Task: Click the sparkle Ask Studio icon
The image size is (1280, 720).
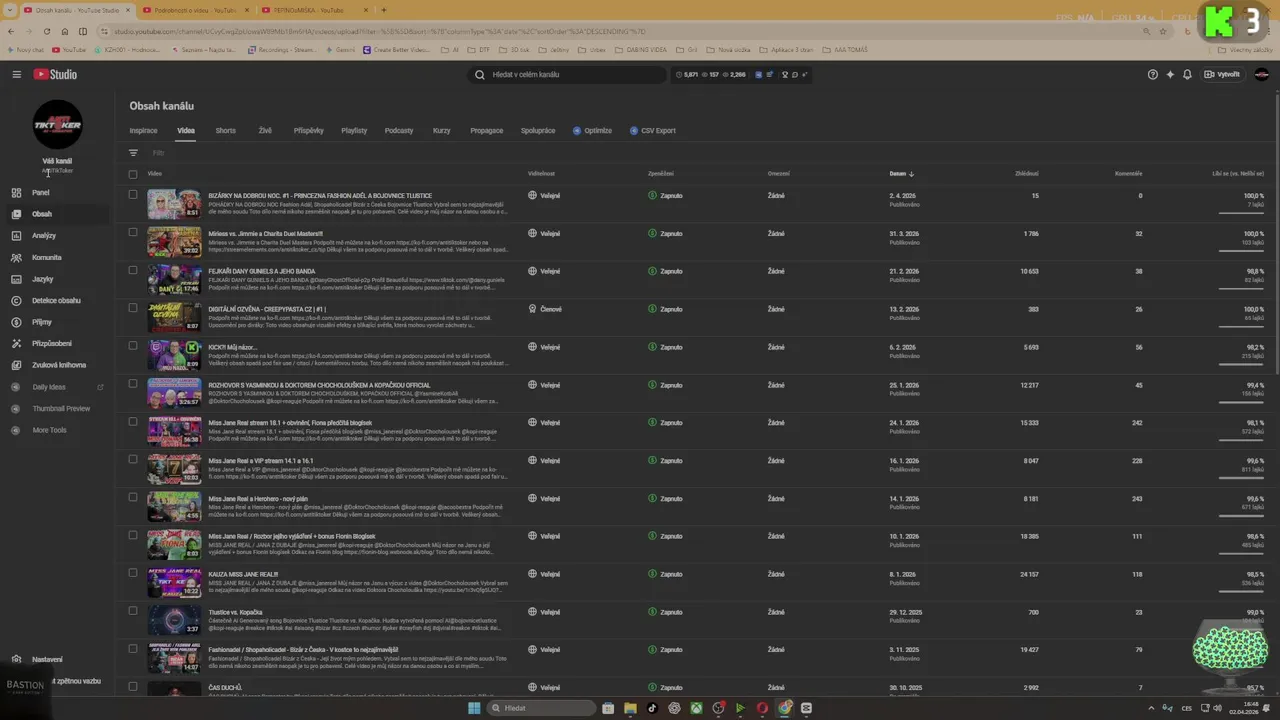Action: click(x=1170, y=74)
